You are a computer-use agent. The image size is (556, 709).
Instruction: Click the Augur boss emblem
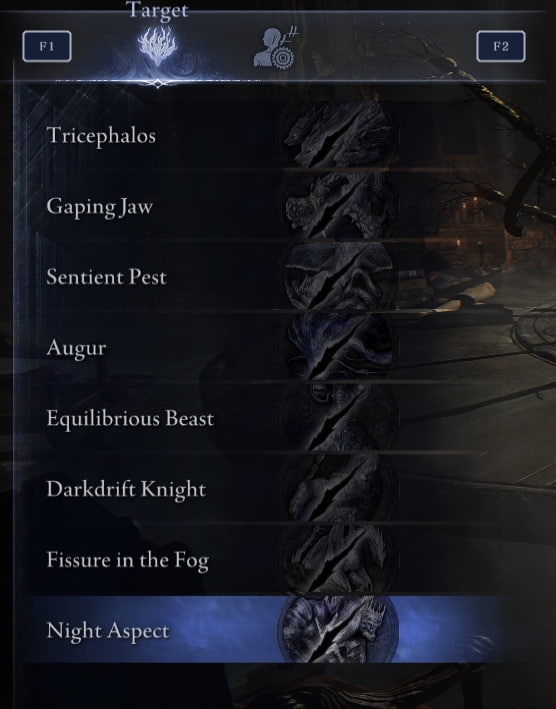click(x=338, y=347)
